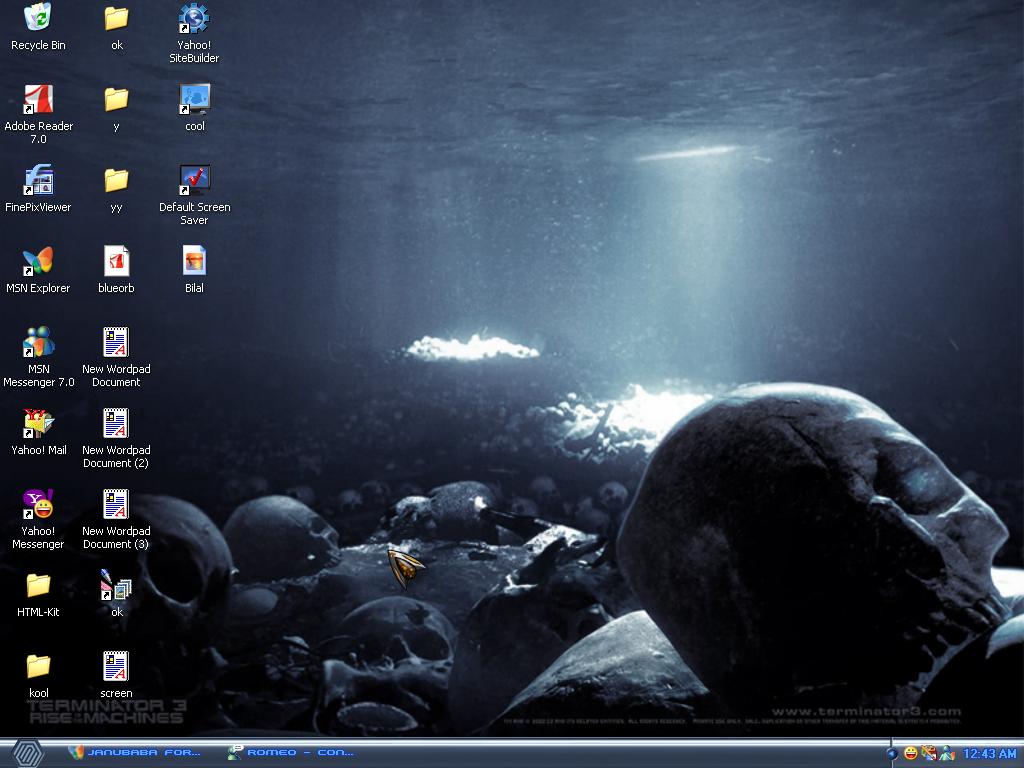Click the 12:43 AM taskbar clock
Viewport: 1024px width, 768px height.
coord(989,754)
